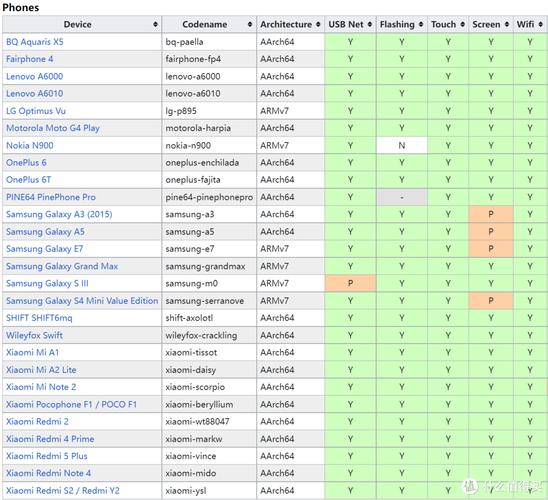This screenshot has width=548, height=500.
Task: Open the Xiaomi Redmi 2 link
Action: [37, 421]
